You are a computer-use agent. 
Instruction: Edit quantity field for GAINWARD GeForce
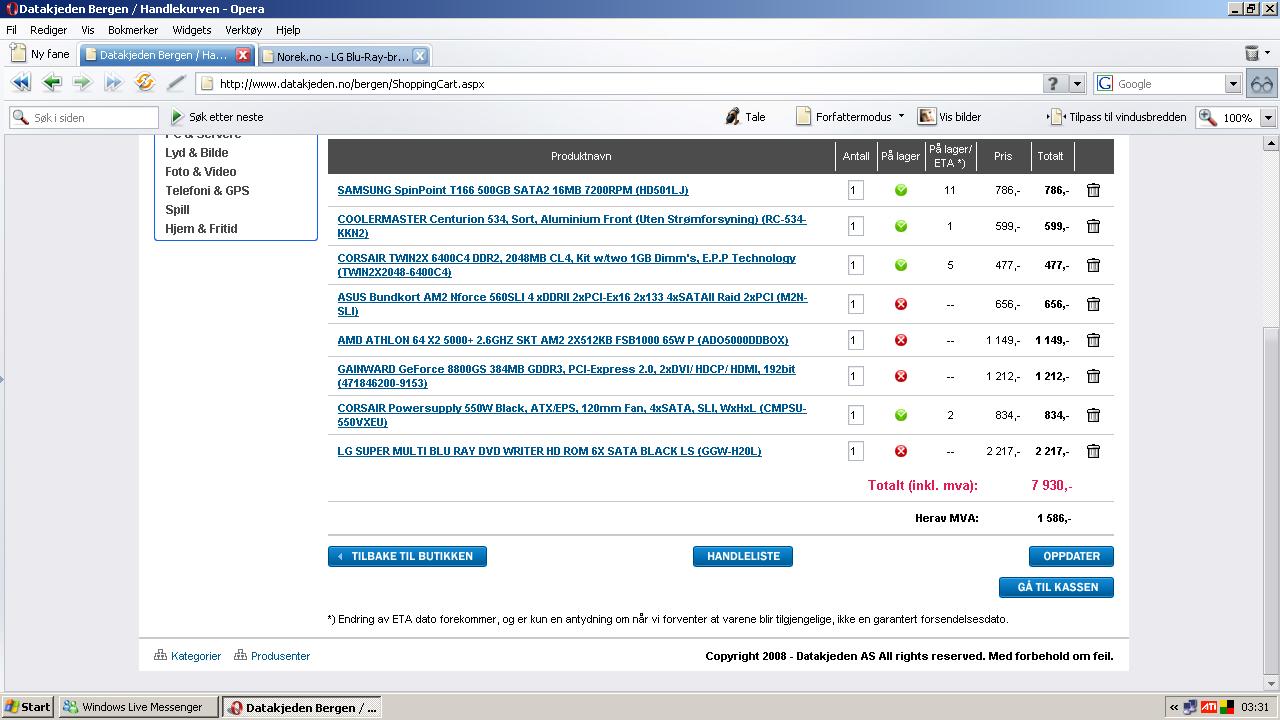click(x=855, y=376)
